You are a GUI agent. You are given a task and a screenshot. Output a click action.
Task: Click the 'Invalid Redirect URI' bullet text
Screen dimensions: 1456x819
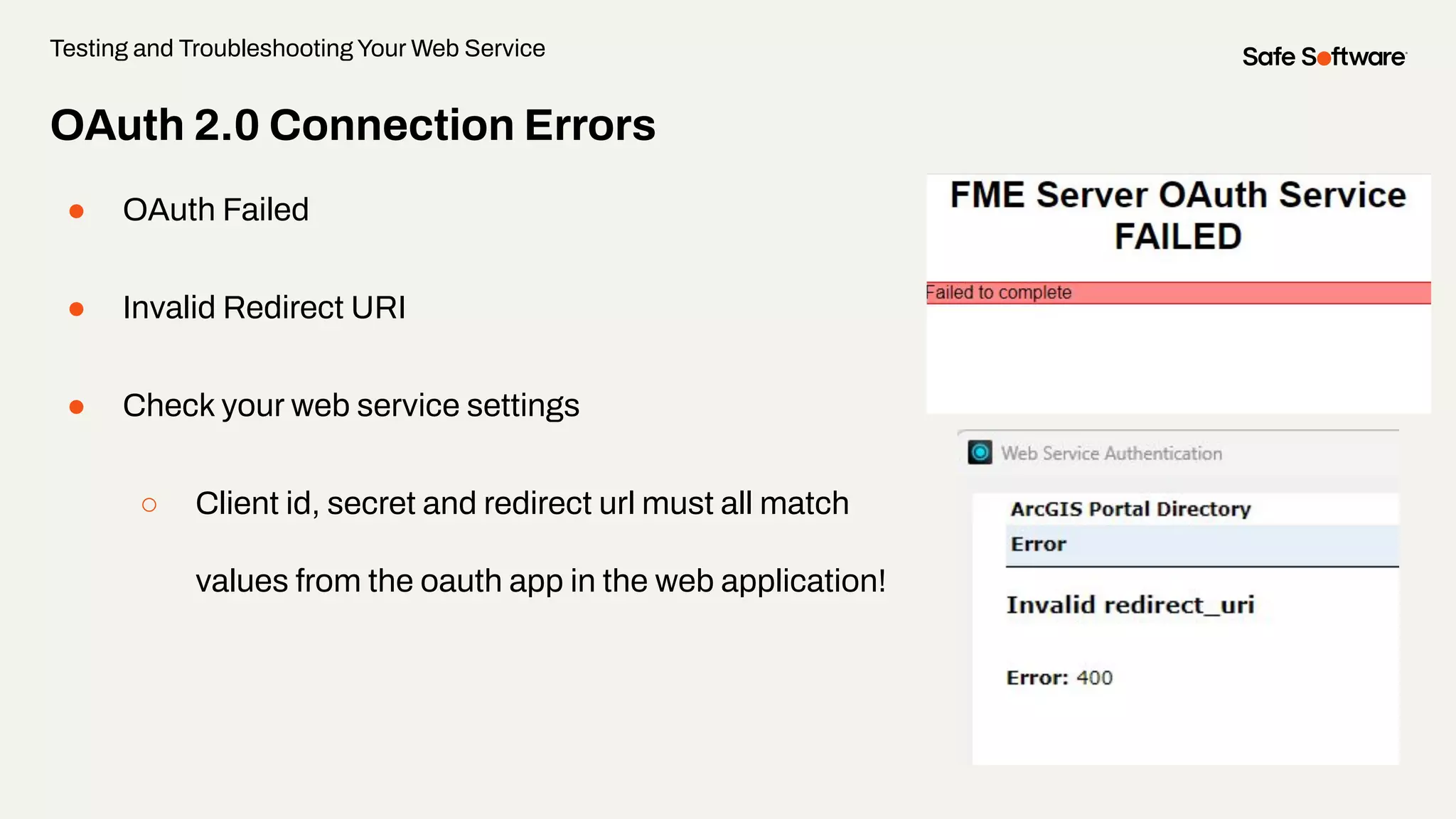point(264,308)
